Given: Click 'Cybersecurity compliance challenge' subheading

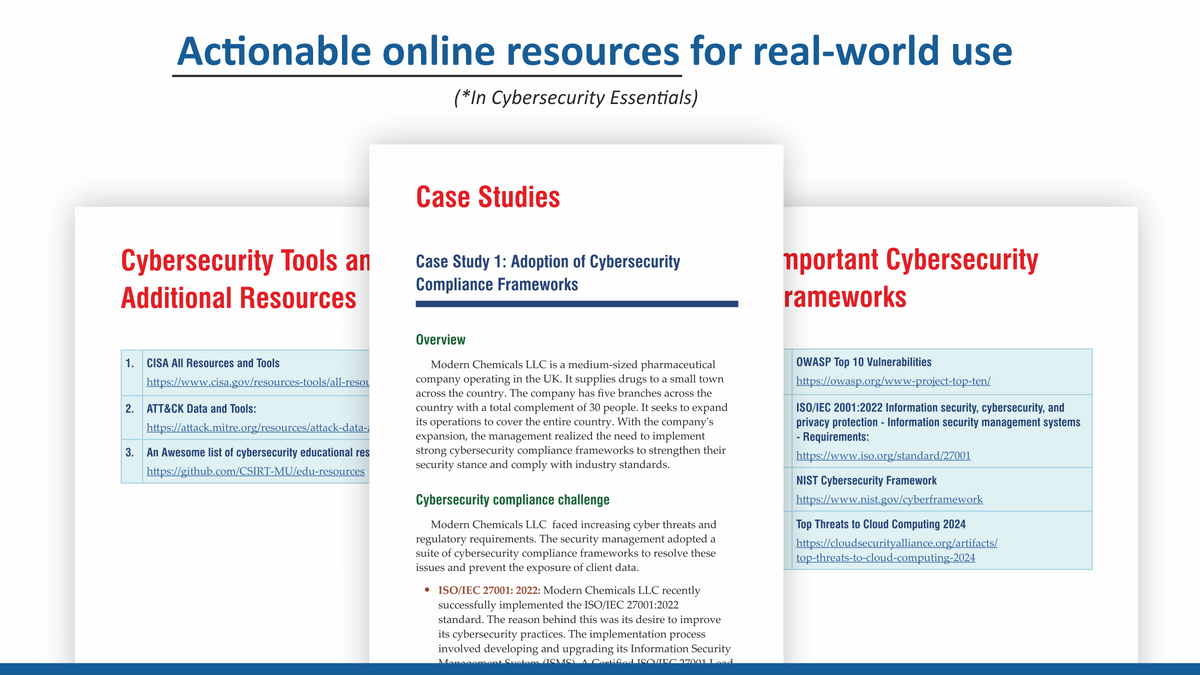Looking at the screenshot, I should pos(512,499).
